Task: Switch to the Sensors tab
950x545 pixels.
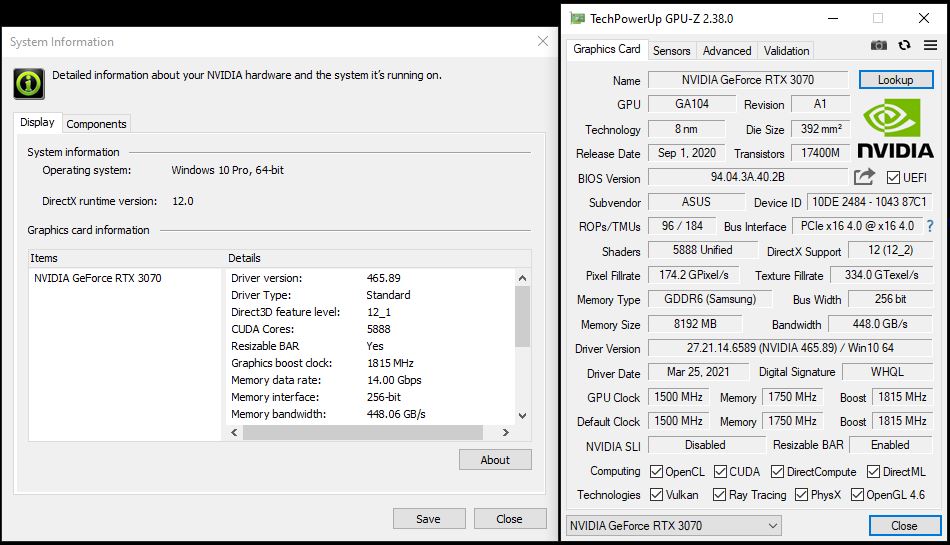Action: point(671,51)
